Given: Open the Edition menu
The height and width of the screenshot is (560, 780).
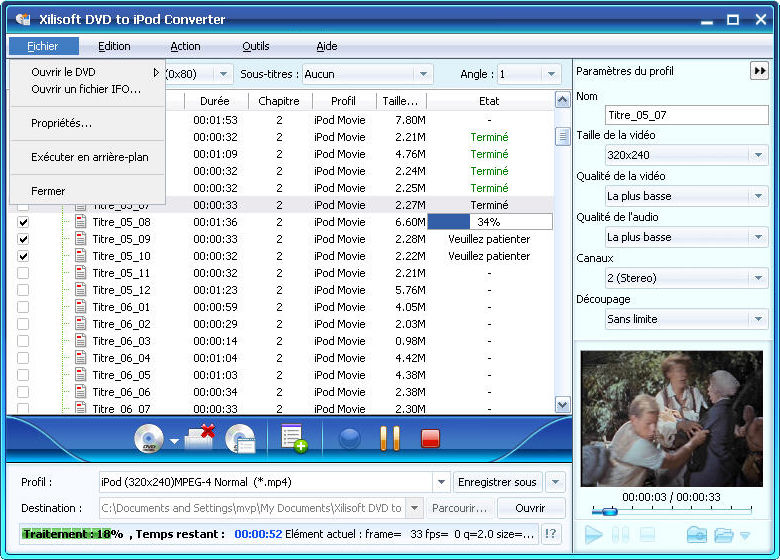Looking at the screenshot, I should (114, 46).
